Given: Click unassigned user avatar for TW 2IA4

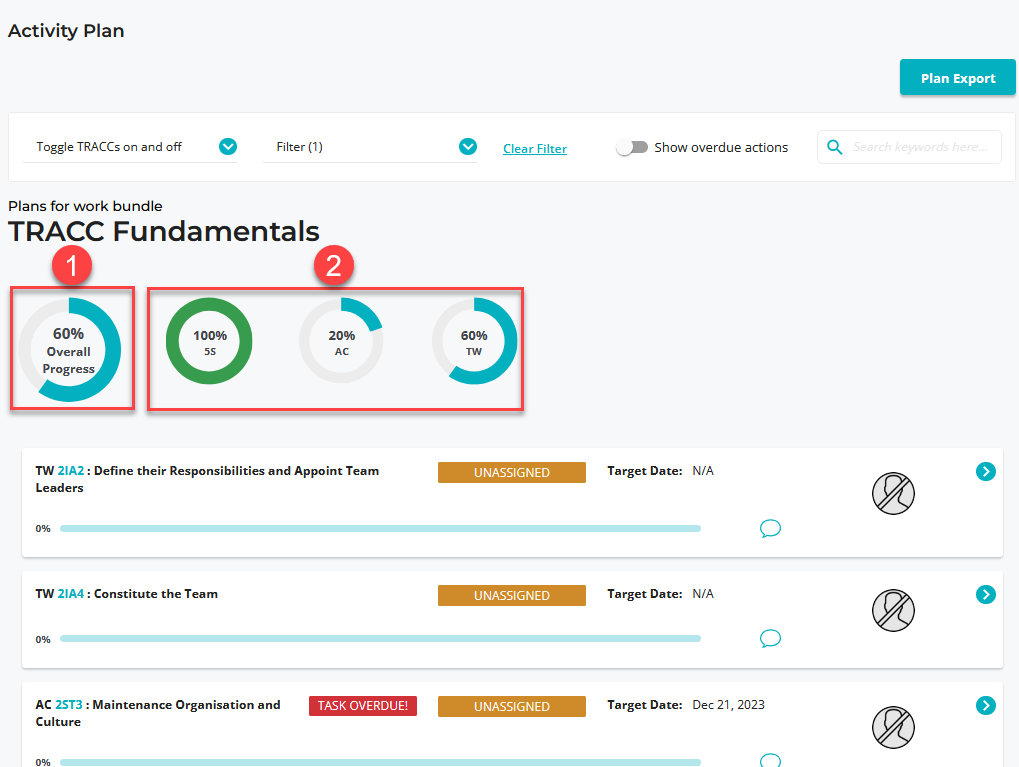Looking at the screenshot, I should tap(893, 610).
